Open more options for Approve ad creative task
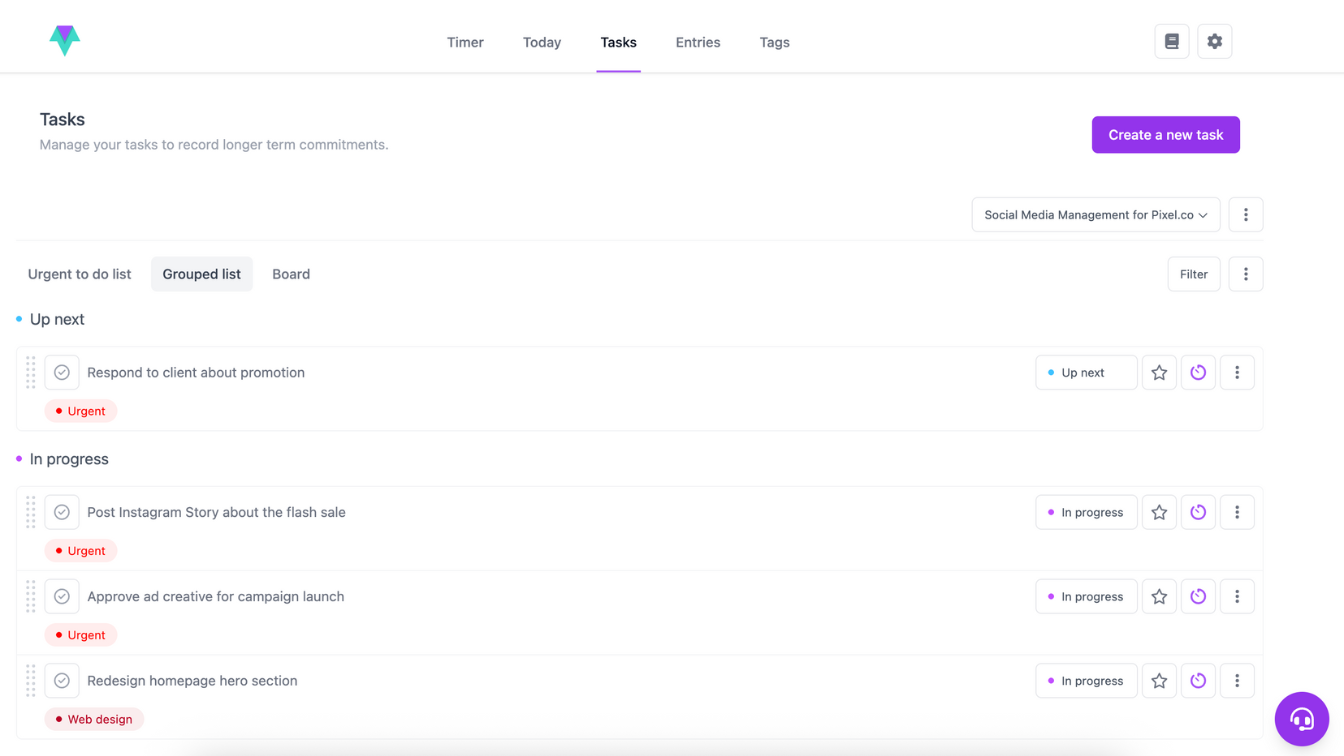Screen dimensions: 1344x756 pyautogui.click(x=1237, y=597)
